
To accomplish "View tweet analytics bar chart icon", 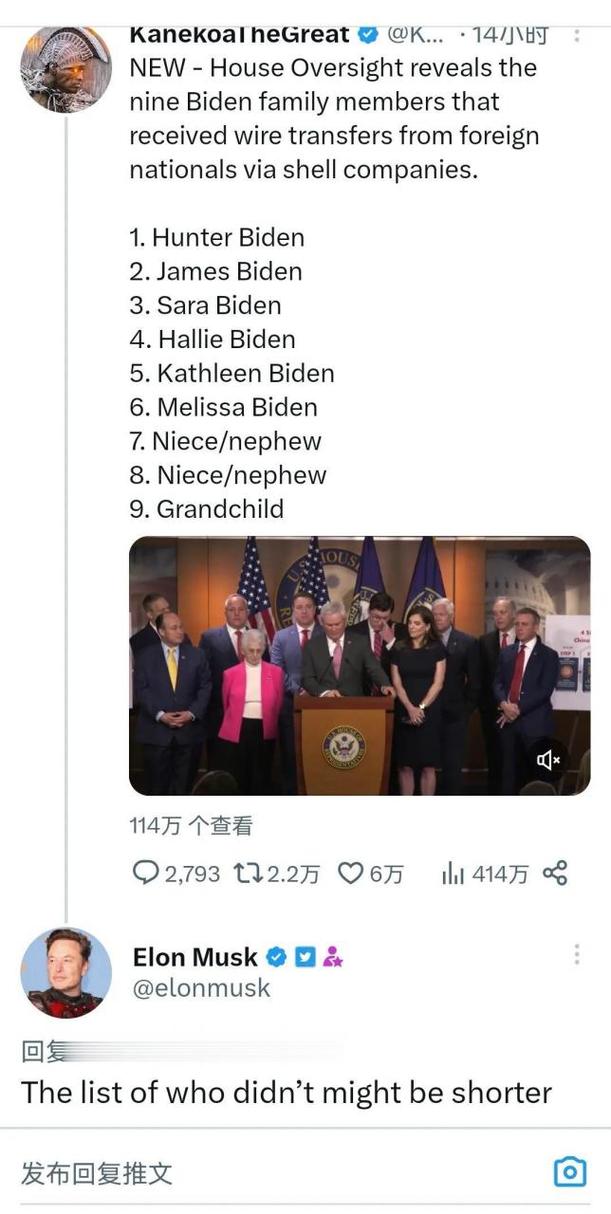I will [x=453, y=873].
